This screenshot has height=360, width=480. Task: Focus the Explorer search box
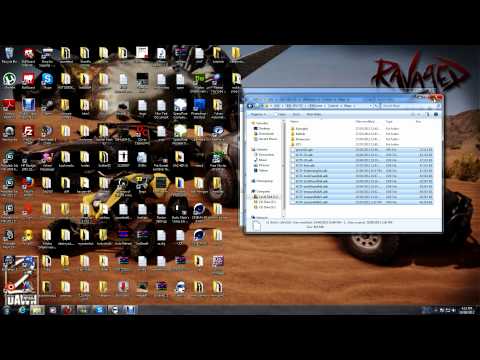(410, 106)
